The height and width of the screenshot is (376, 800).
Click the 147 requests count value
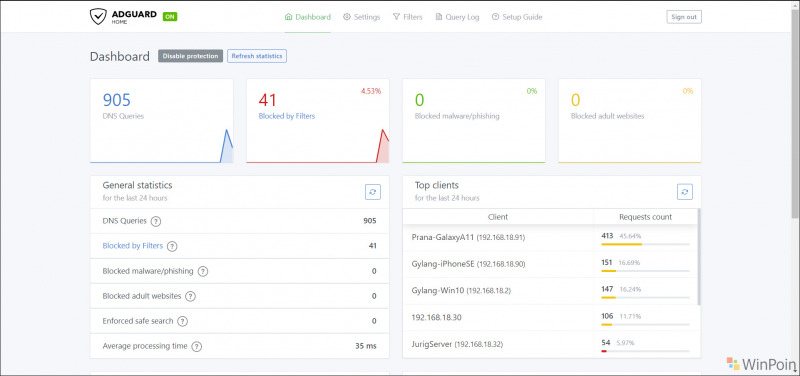pos(607,289)
